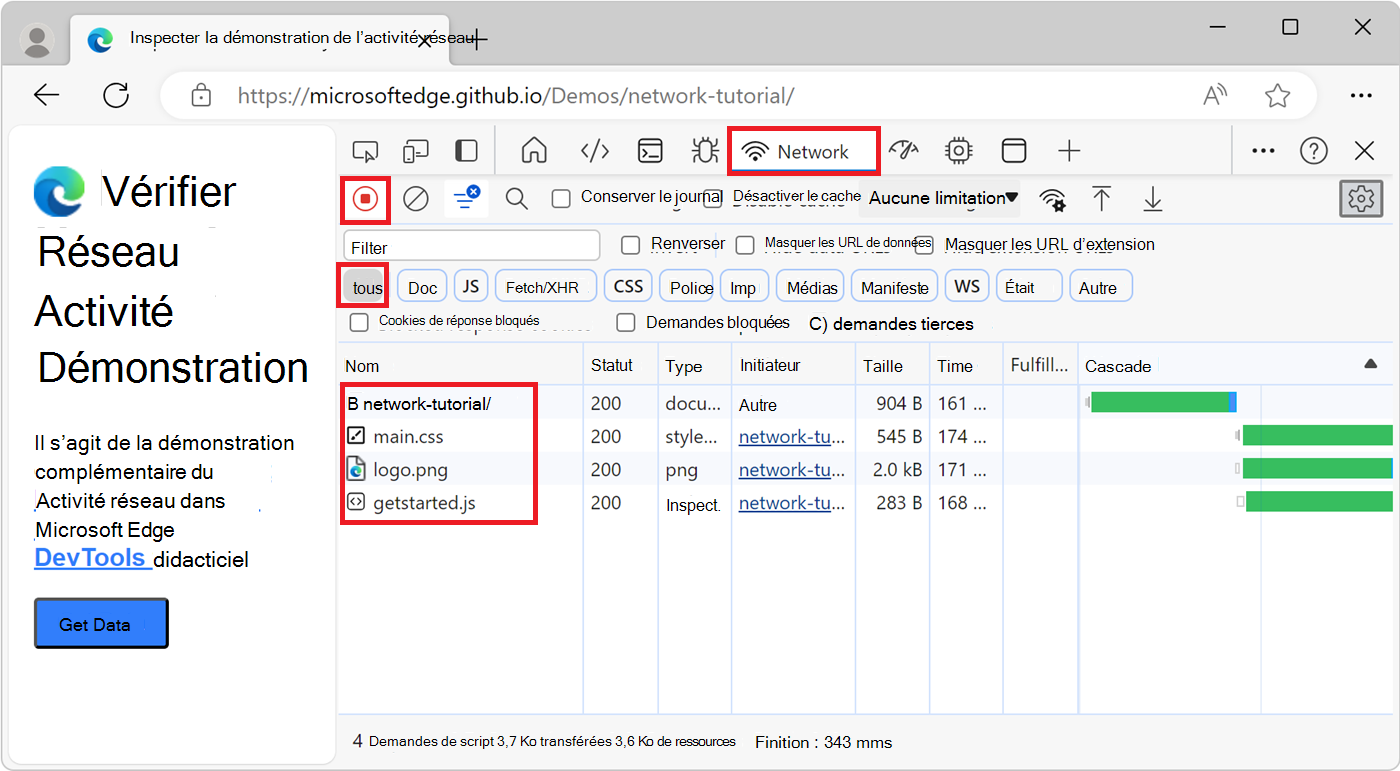This screenshot has width=1400, height=771.
Task: Open the network request filter bar icon
Action: point(466,198)
